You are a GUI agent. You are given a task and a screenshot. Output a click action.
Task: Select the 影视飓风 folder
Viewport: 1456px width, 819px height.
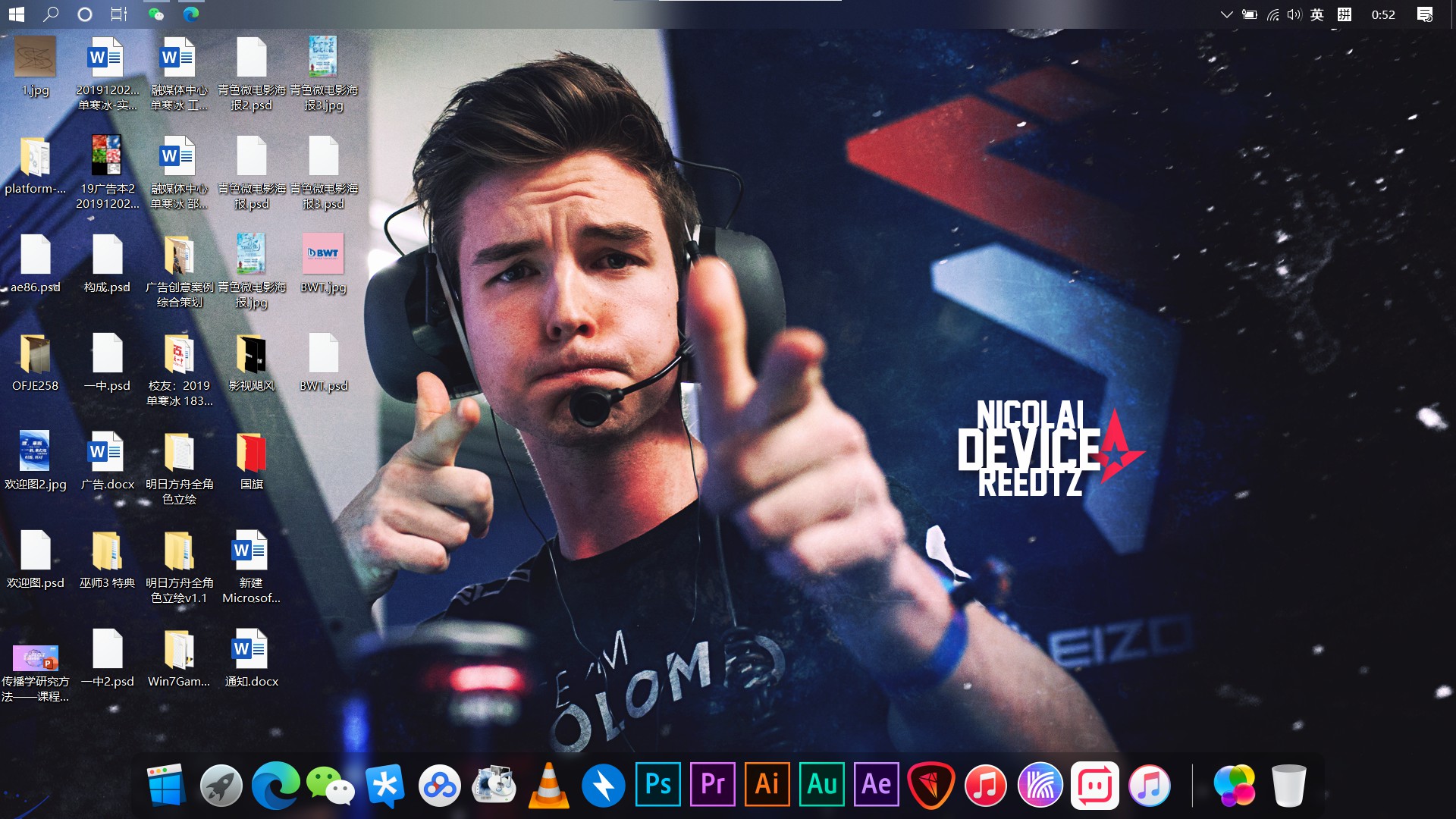252,362
